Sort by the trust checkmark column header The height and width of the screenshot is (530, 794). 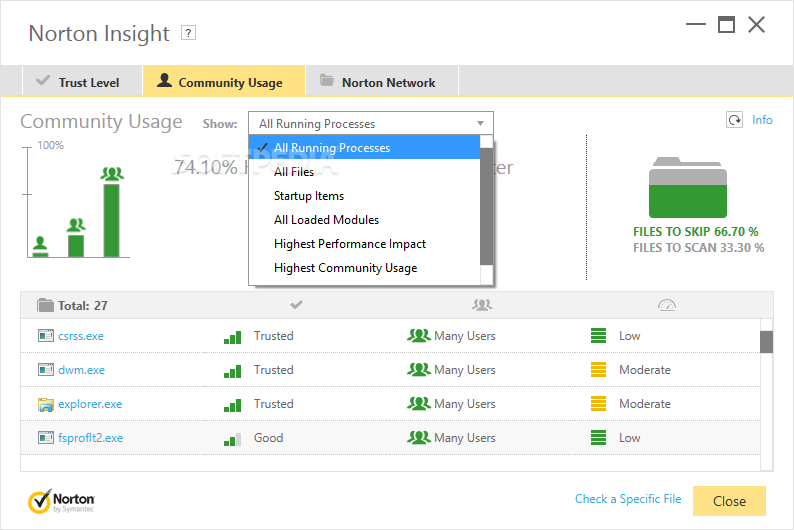296,305
